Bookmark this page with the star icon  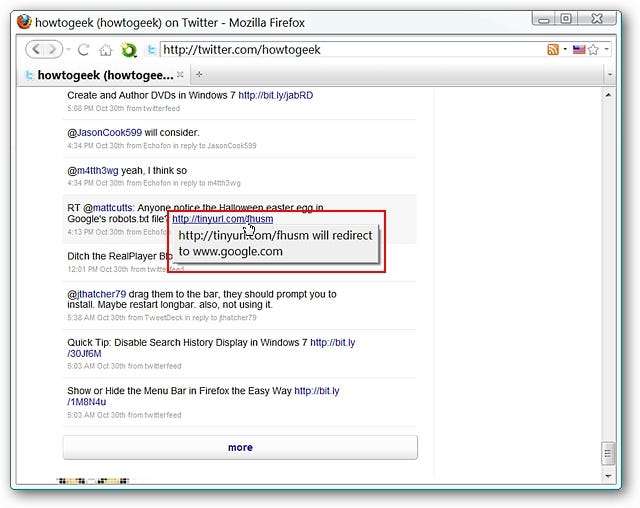pyautogui.click(x=593, y=50)
